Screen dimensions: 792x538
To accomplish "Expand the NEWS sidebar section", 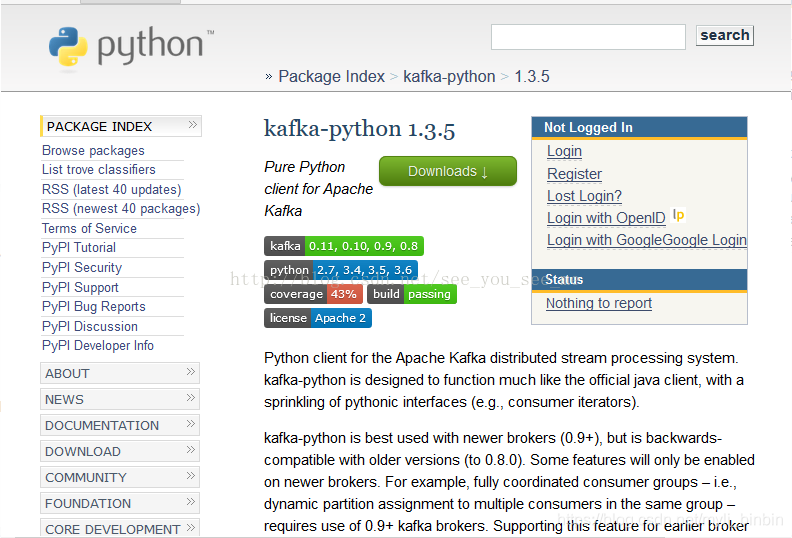I will [120, 399].
